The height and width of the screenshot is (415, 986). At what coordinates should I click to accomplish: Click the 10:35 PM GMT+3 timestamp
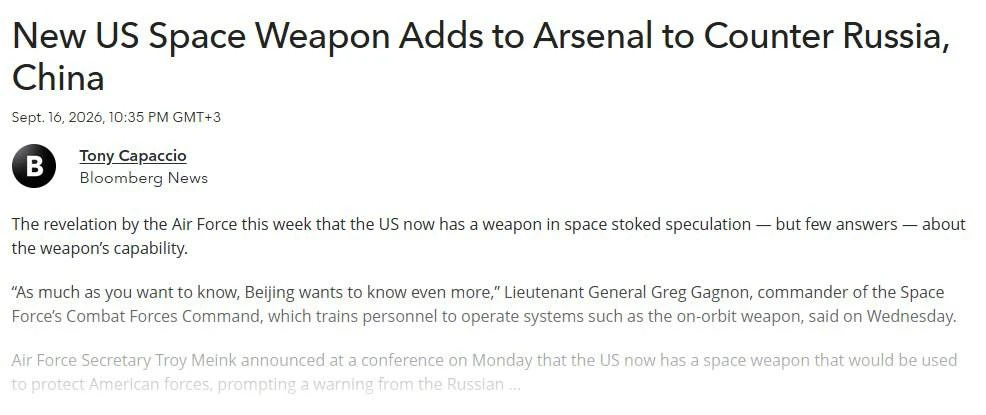click(x=164, y=117)
